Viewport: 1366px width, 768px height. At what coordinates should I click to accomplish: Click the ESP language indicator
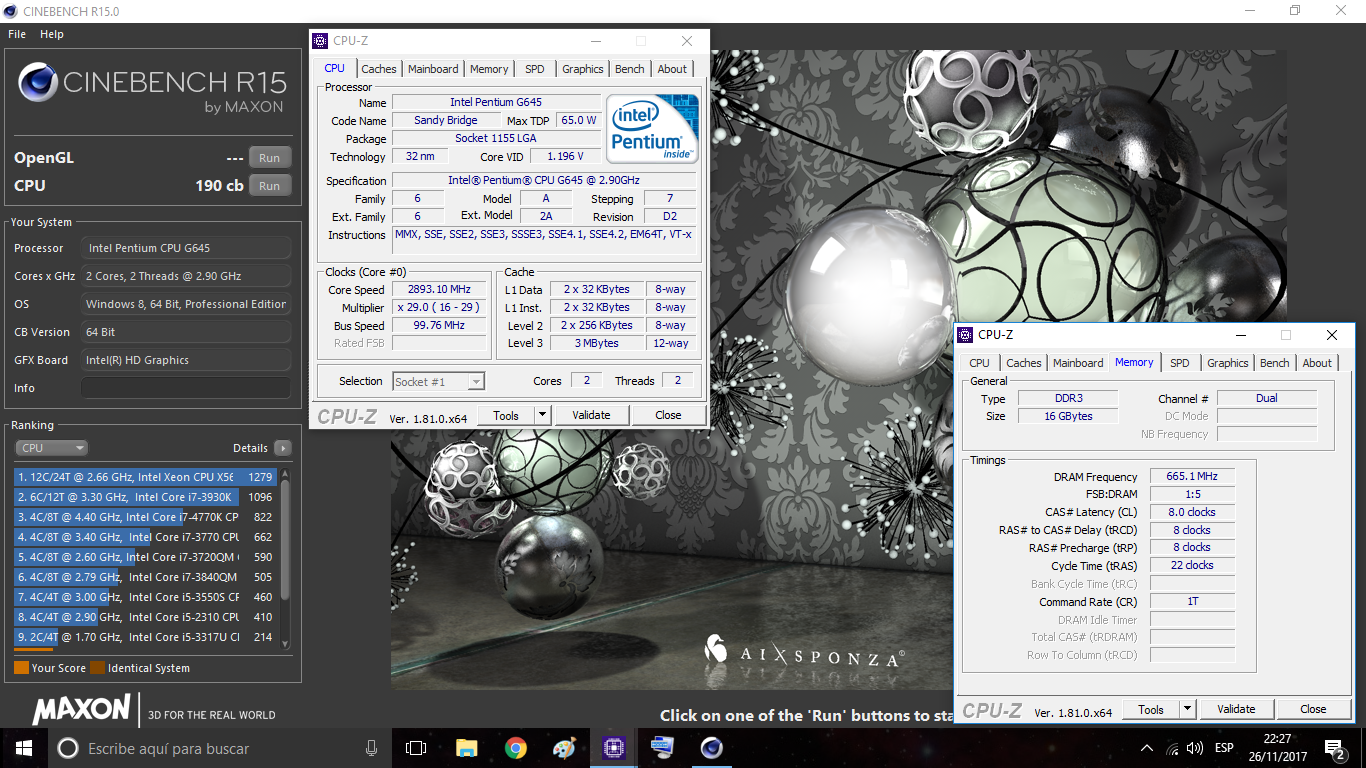pyautogui.click(x=1224, y=748)
